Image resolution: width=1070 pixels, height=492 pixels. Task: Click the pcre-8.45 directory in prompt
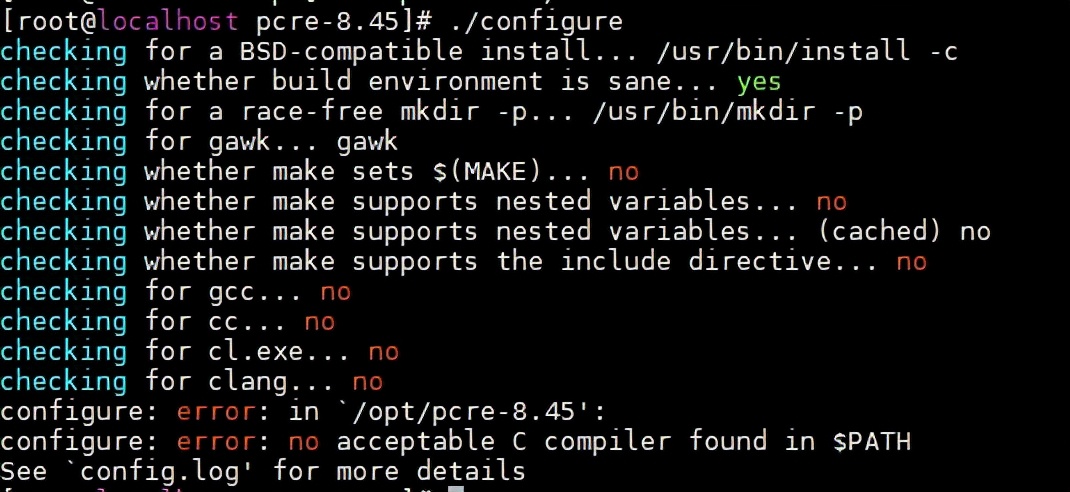pos(328,22)
